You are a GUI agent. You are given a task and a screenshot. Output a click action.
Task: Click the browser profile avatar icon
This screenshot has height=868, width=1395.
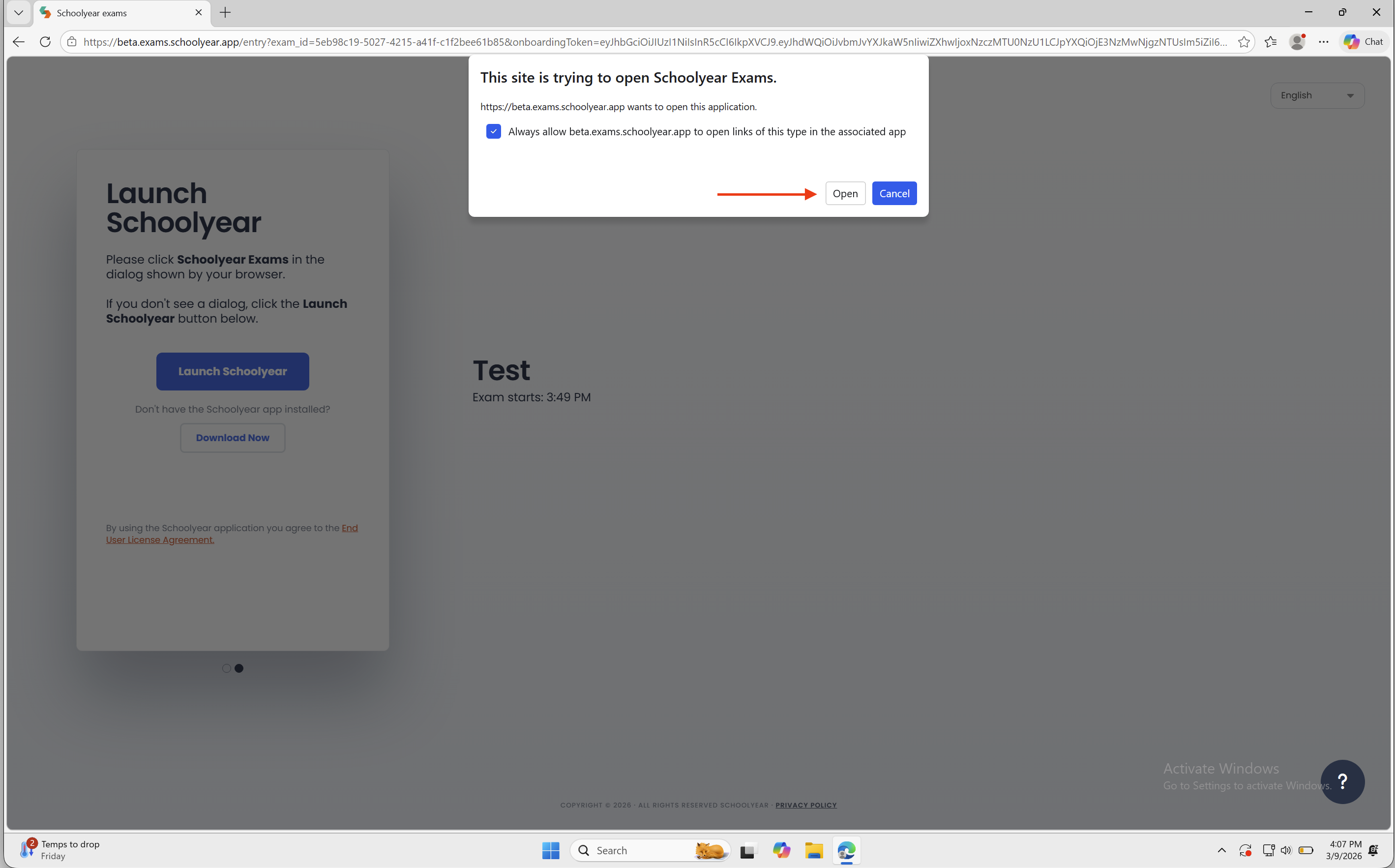coord(1297,42)
